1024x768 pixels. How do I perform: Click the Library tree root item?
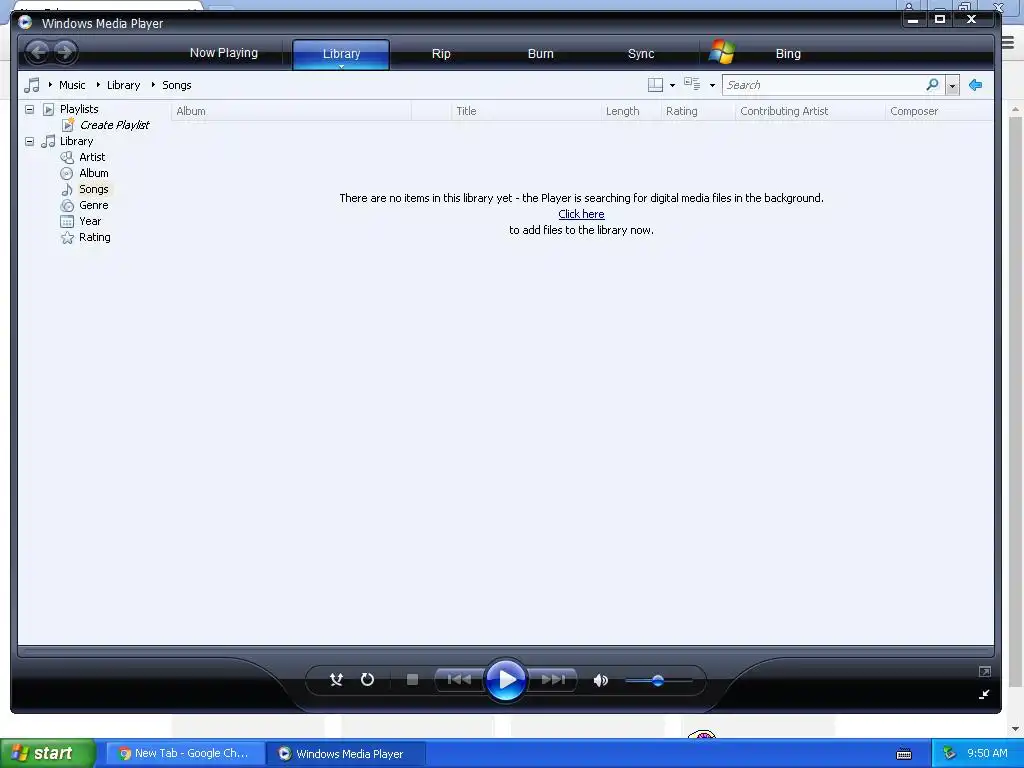pos(76,141)
